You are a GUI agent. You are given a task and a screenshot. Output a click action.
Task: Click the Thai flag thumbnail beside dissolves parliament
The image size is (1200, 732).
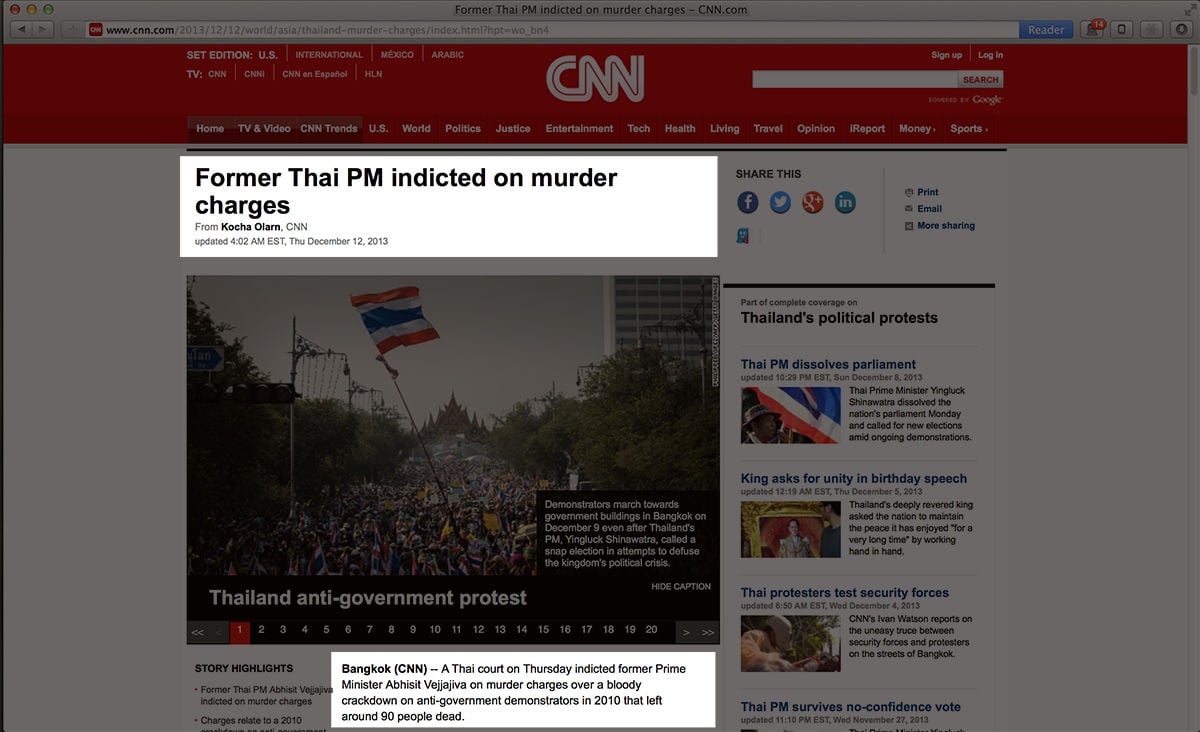pyautogui.click(x=791, y=415)
